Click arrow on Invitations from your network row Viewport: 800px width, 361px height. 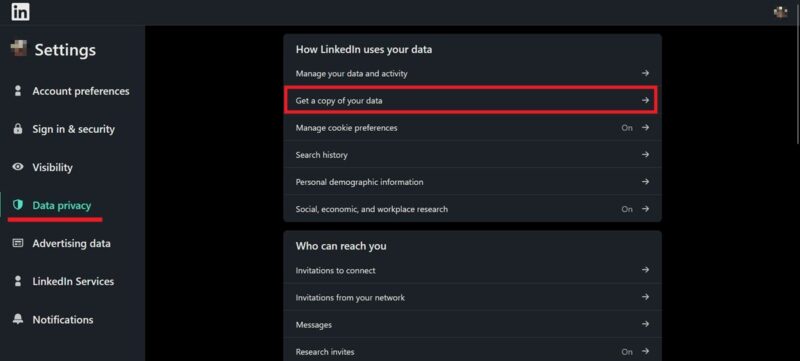[x=645, y=297]
